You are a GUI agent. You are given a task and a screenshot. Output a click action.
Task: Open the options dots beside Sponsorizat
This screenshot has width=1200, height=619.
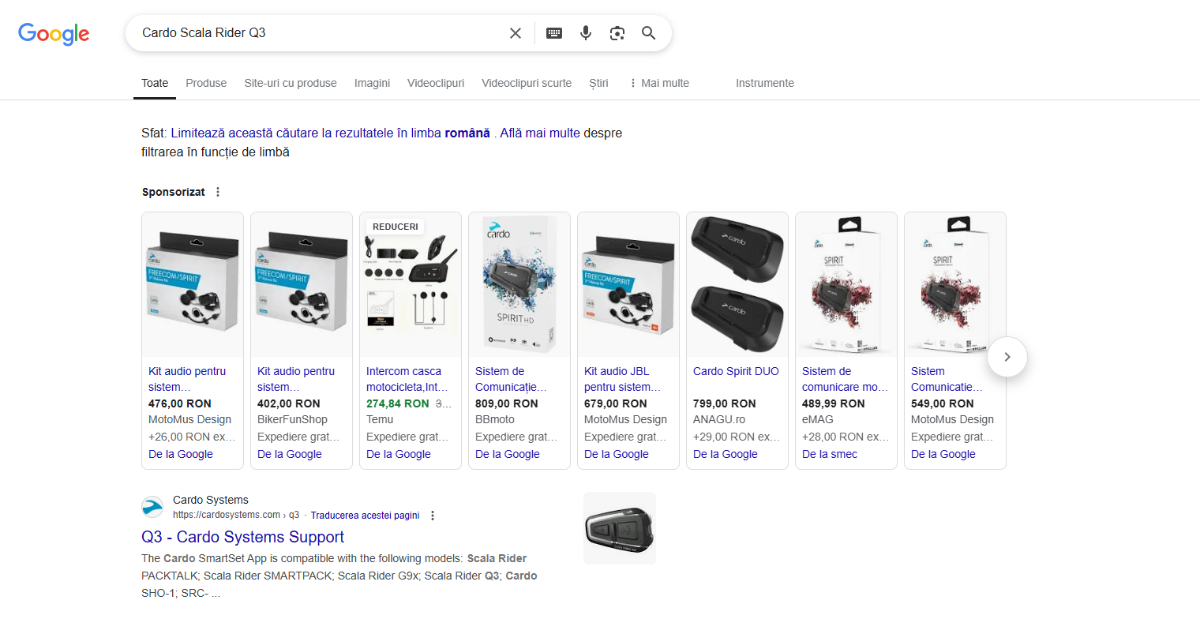coord(218,192)
